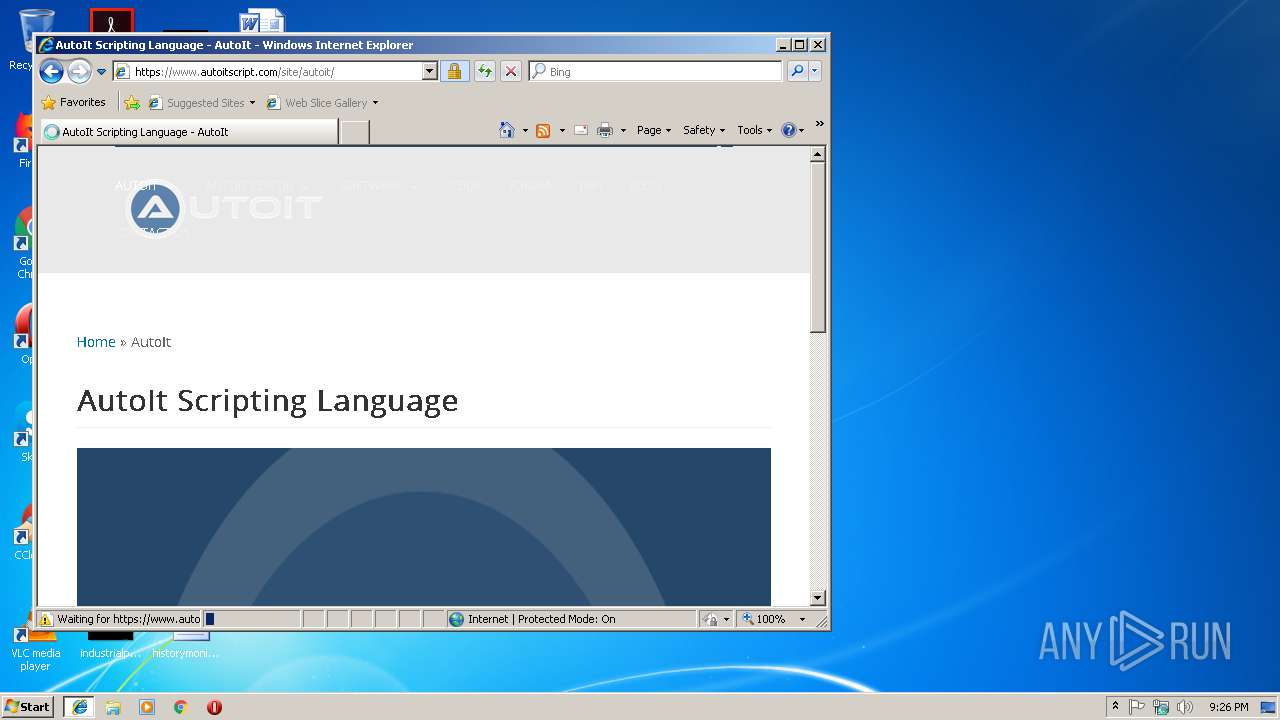The width and height of the screenshot is (1280, 720).
Task: Expand the Print options dropdown arrow
Action: [623, 130]
